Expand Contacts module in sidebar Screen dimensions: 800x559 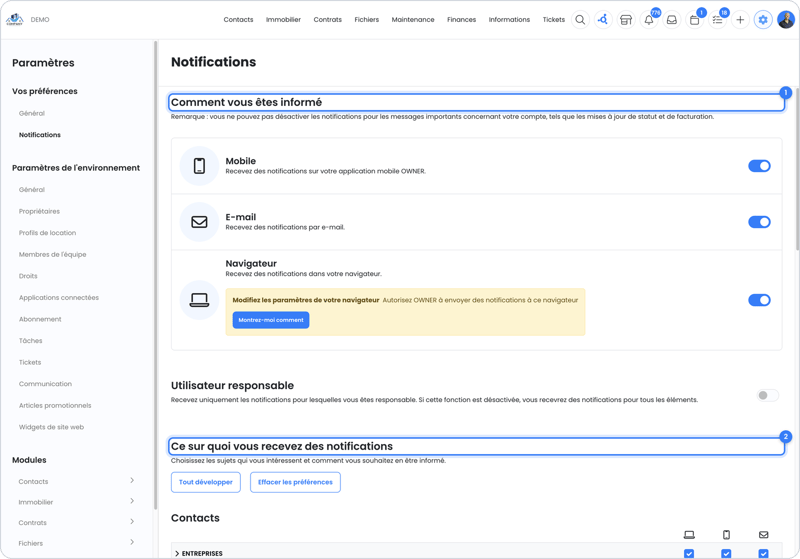coord(132,480)
